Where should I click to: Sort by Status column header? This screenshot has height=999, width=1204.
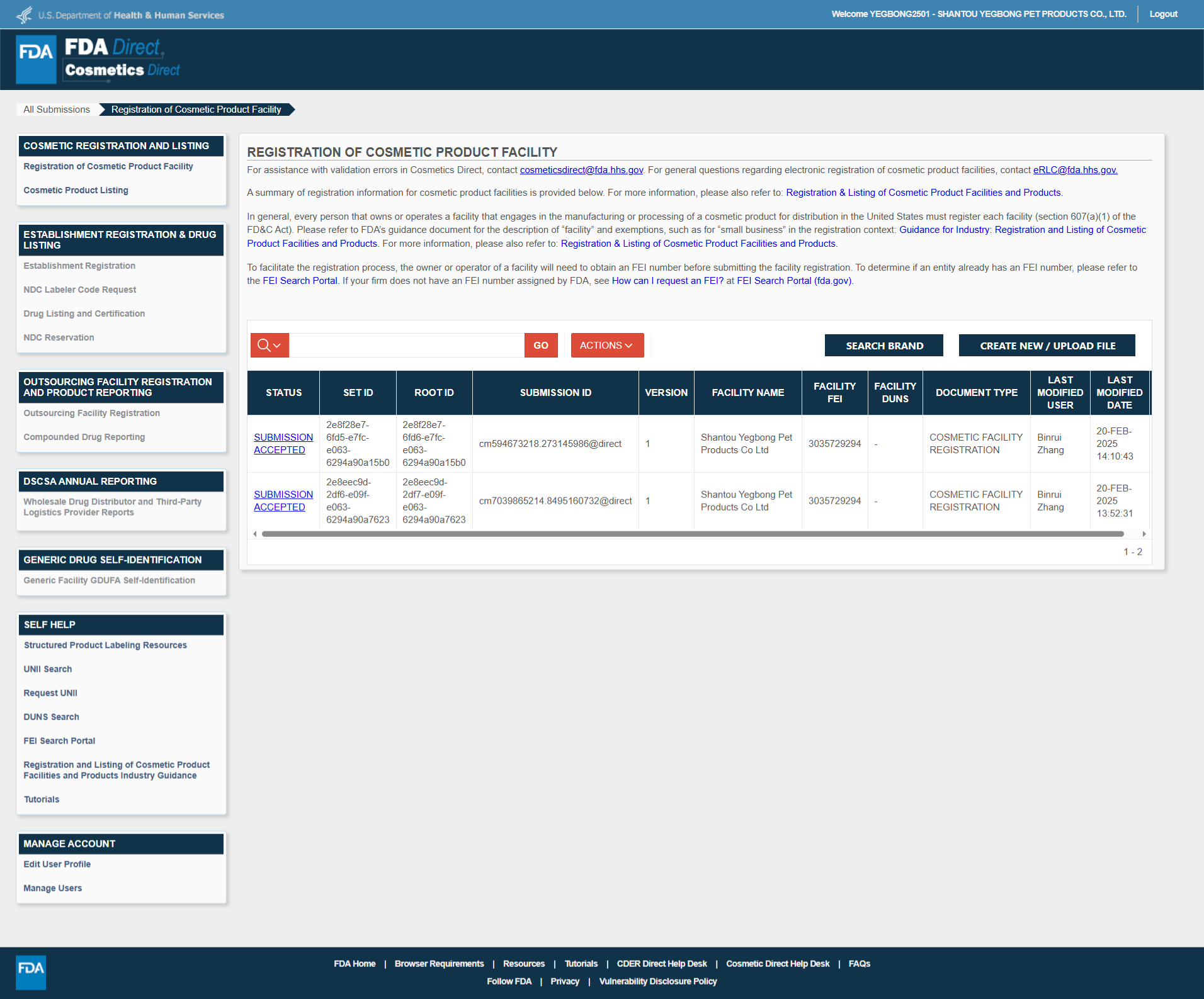pos(283,393)
